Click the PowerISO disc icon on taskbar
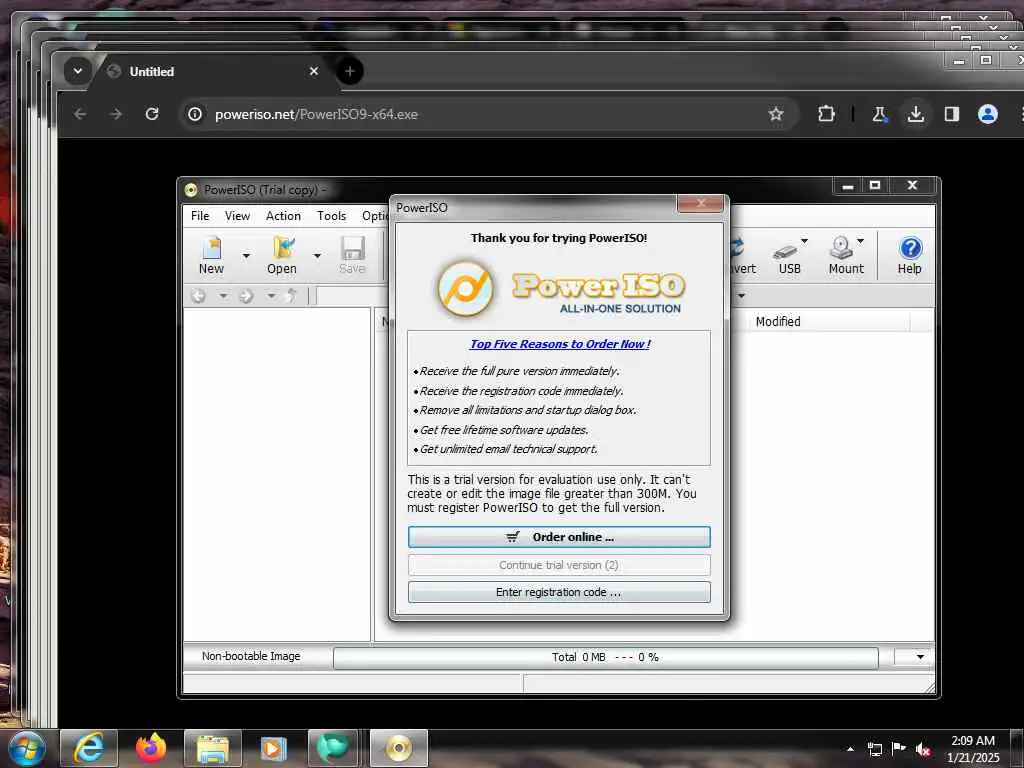1024x768 pixels. coord(399,748)
